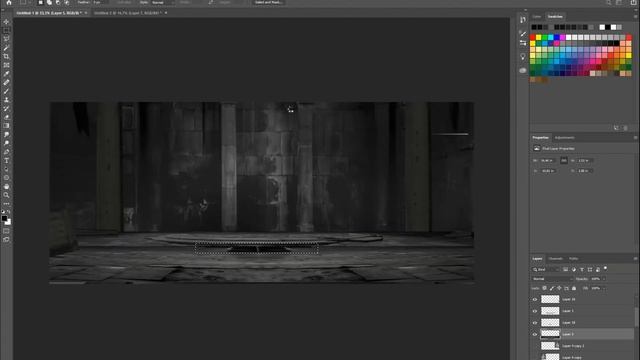Open the layer blend mode Normal dropdown
This screenshot has height=360, width=640.
click(552, 279)
